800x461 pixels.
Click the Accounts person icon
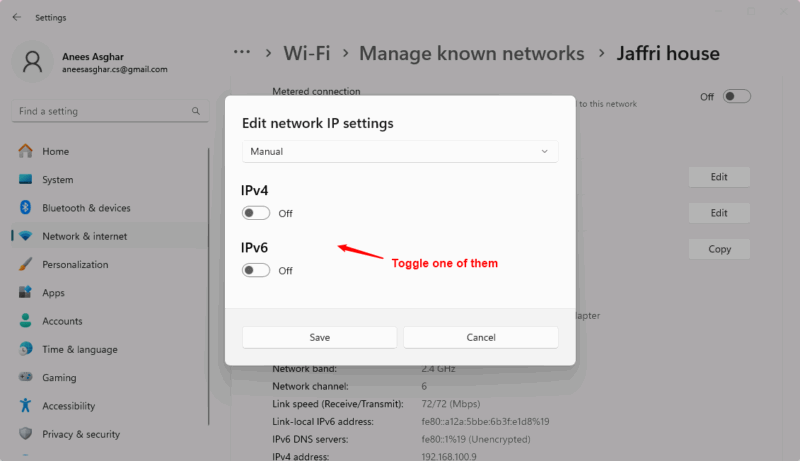click(x=25, y=321)
